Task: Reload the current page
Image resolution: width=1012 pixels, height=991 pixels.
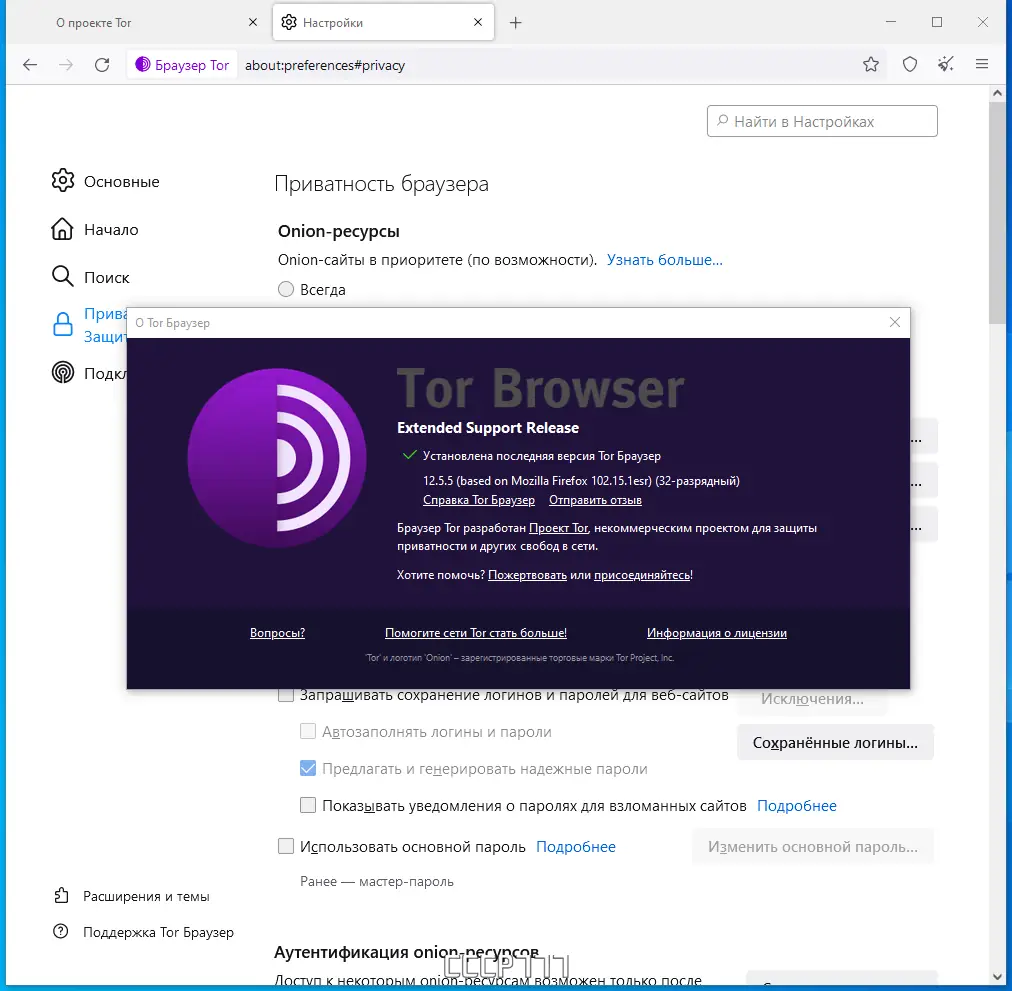Action: click(x=102, y=65)
